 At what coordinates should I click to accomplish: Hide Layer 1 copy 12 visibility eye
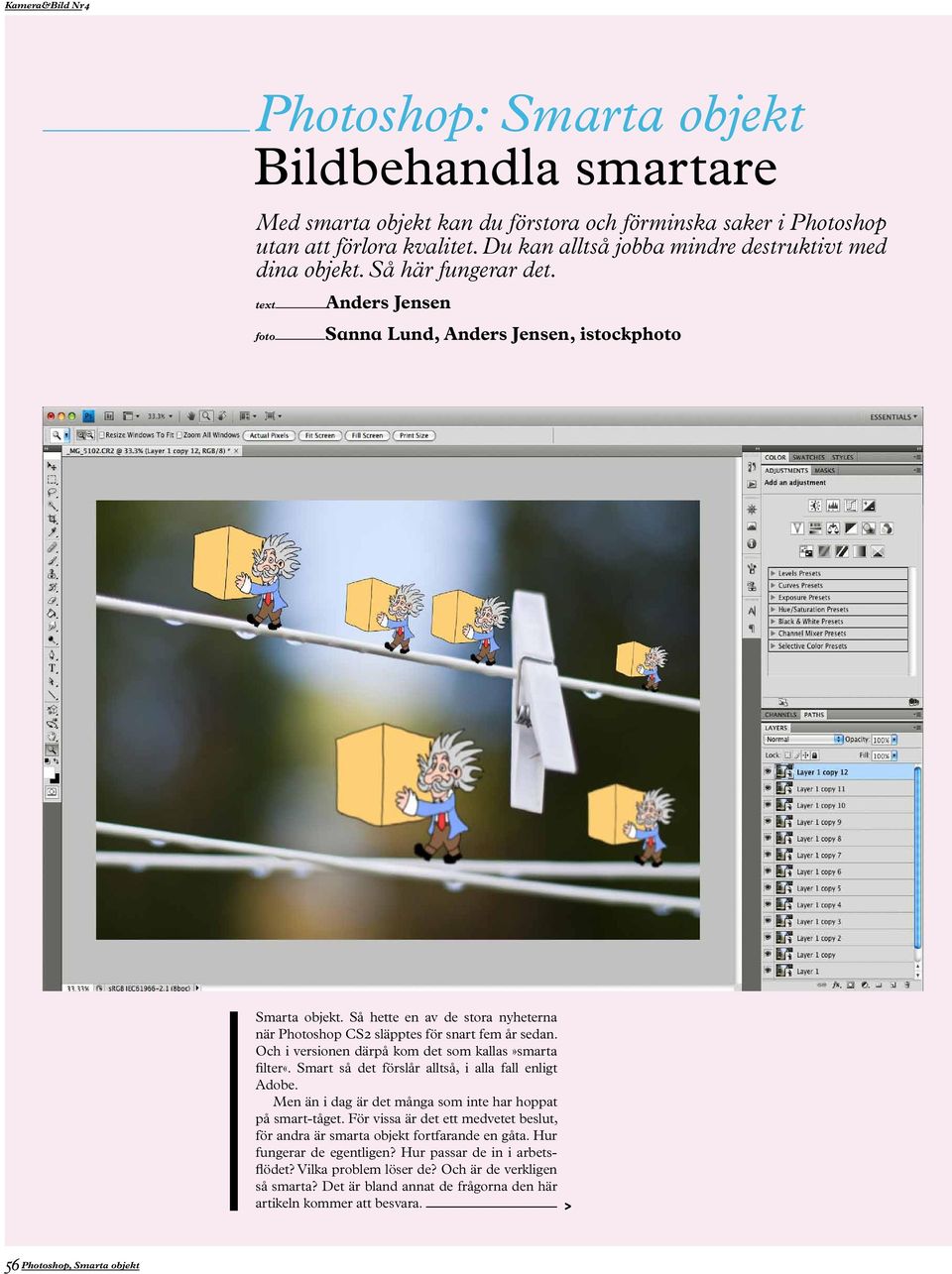pyautogui.click(x=768, y=771)
